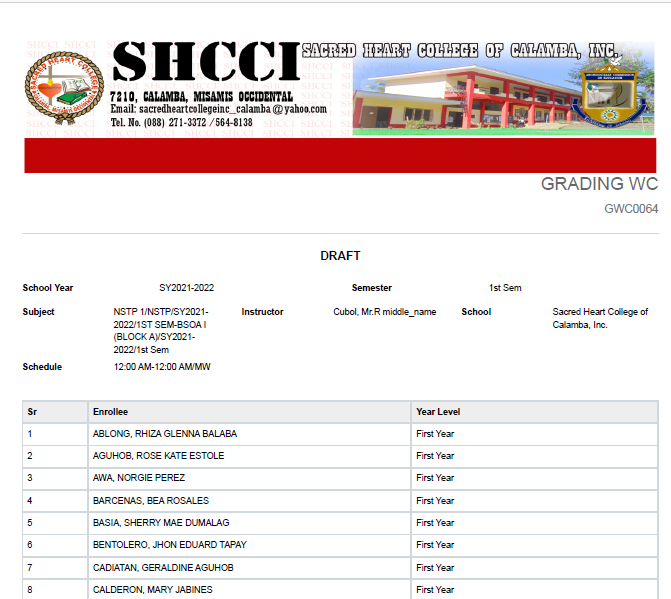Click the 1st Sem semester value
This screenshot has width=671, height=599.
pos(505,288)
